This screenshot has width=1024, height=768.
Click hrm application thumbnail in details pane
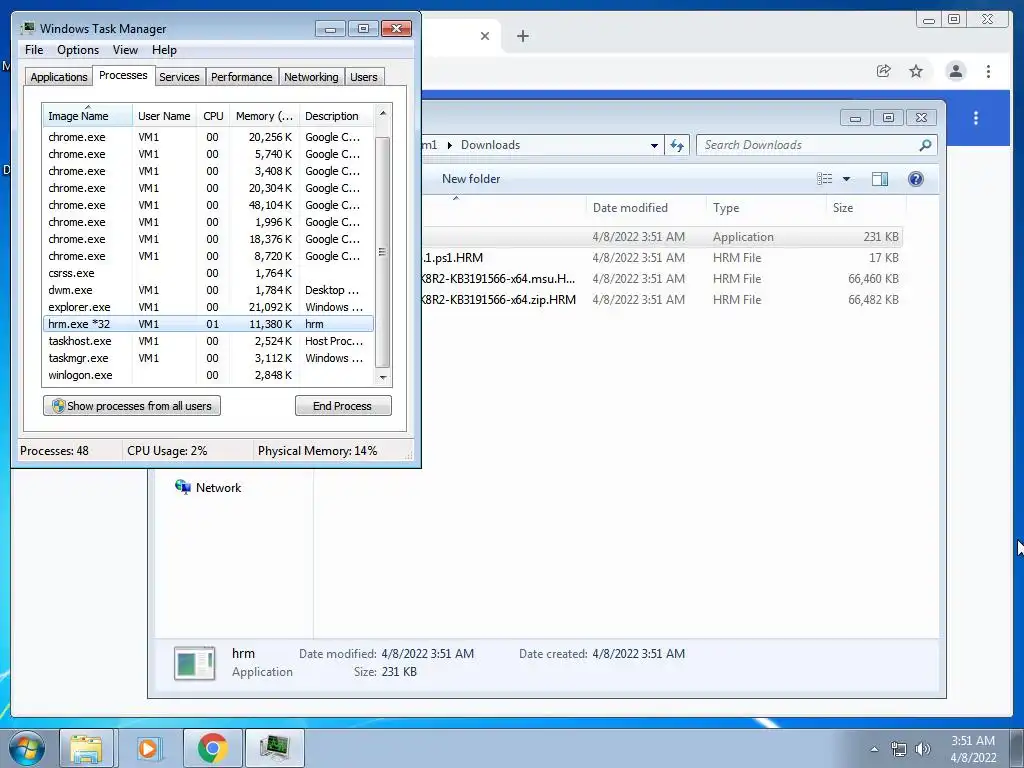[x=195, y=663]
